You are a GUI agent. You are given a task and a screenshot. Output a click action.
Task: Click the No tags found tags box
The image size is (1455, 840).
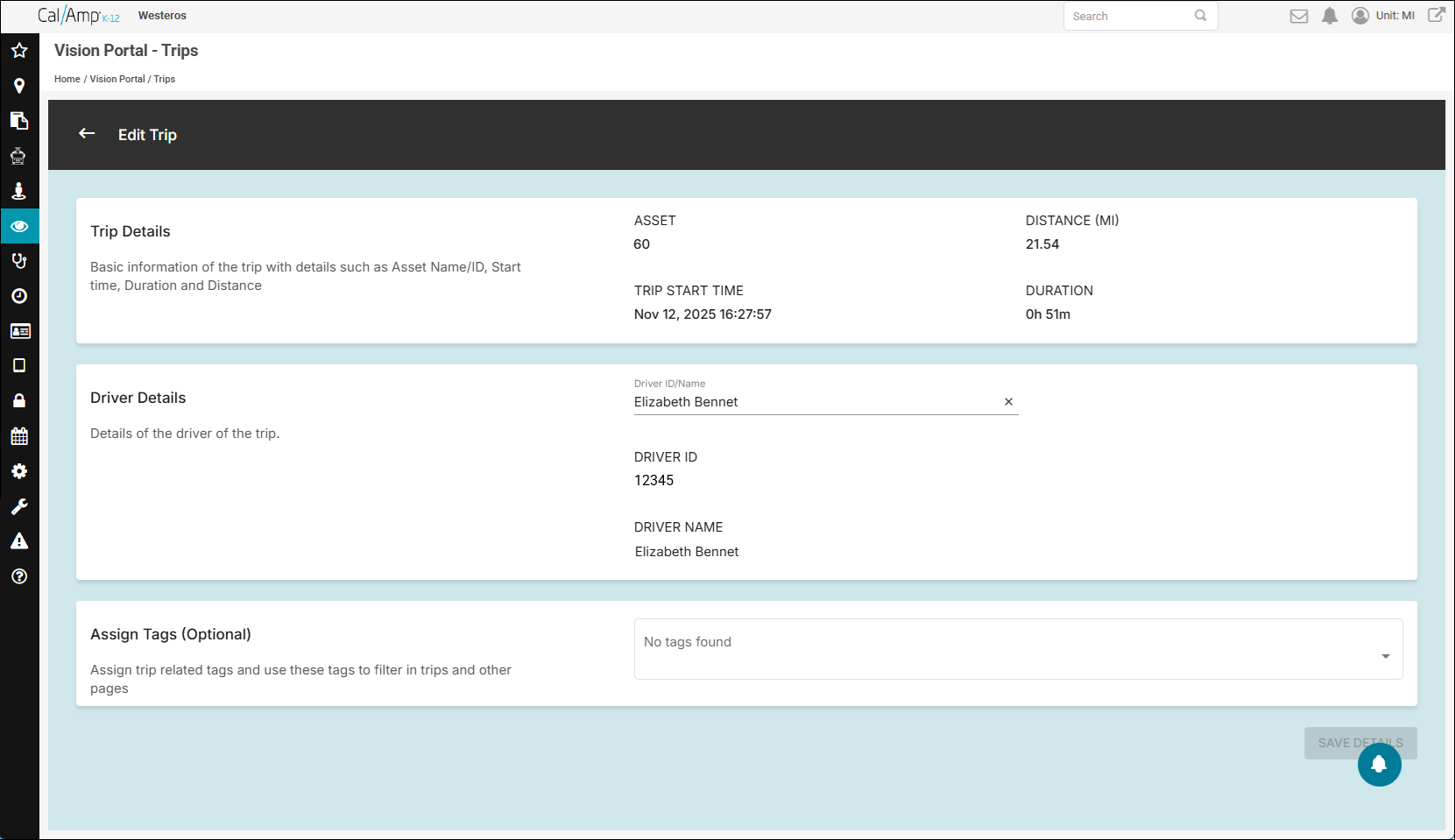(1018, 649)
